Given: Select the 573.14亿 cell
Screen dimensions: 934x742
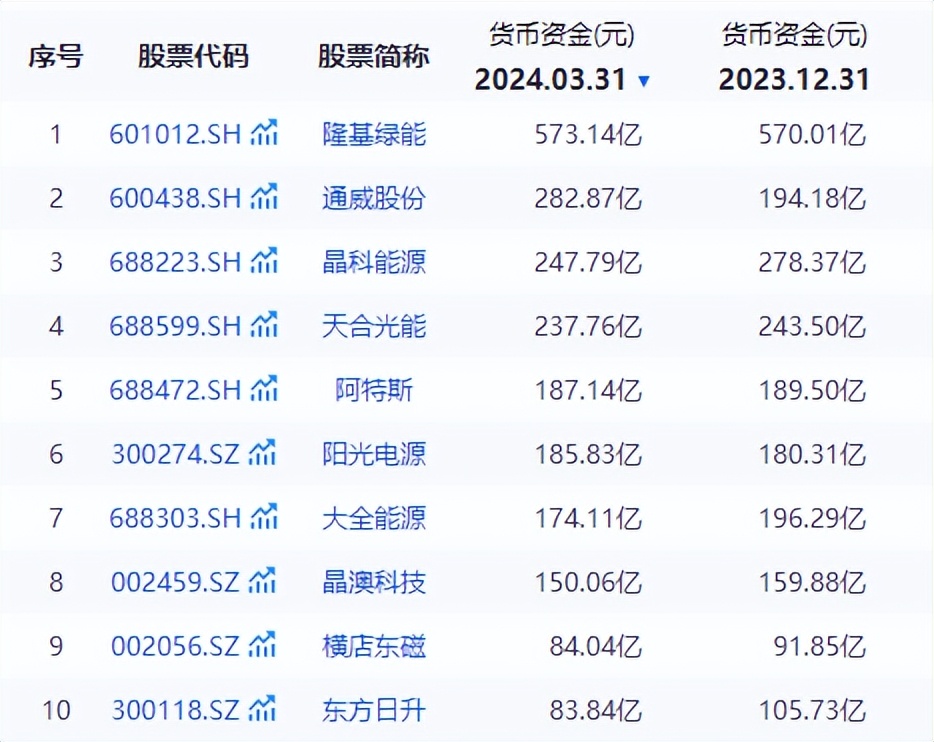Looking at the screenshot, I should pyautogui.click(x=588, y=135).
